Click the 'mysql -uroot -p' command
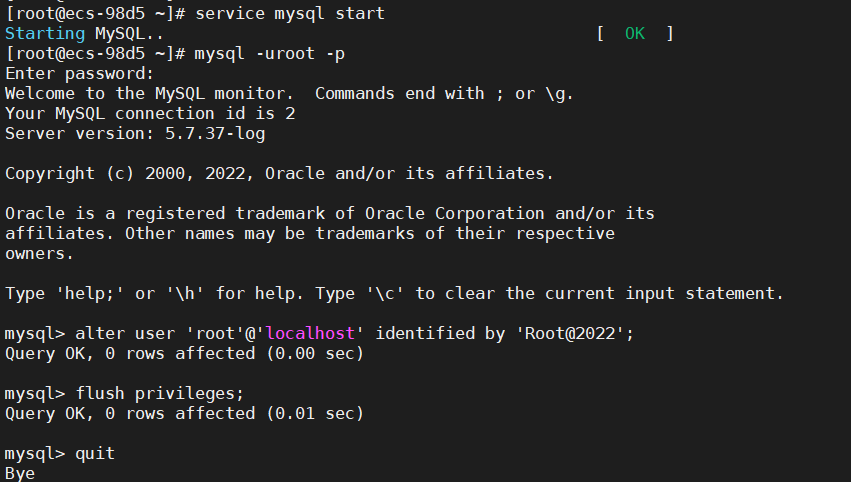The width and height of the screenshot is (851, 482). pos(270,53)
